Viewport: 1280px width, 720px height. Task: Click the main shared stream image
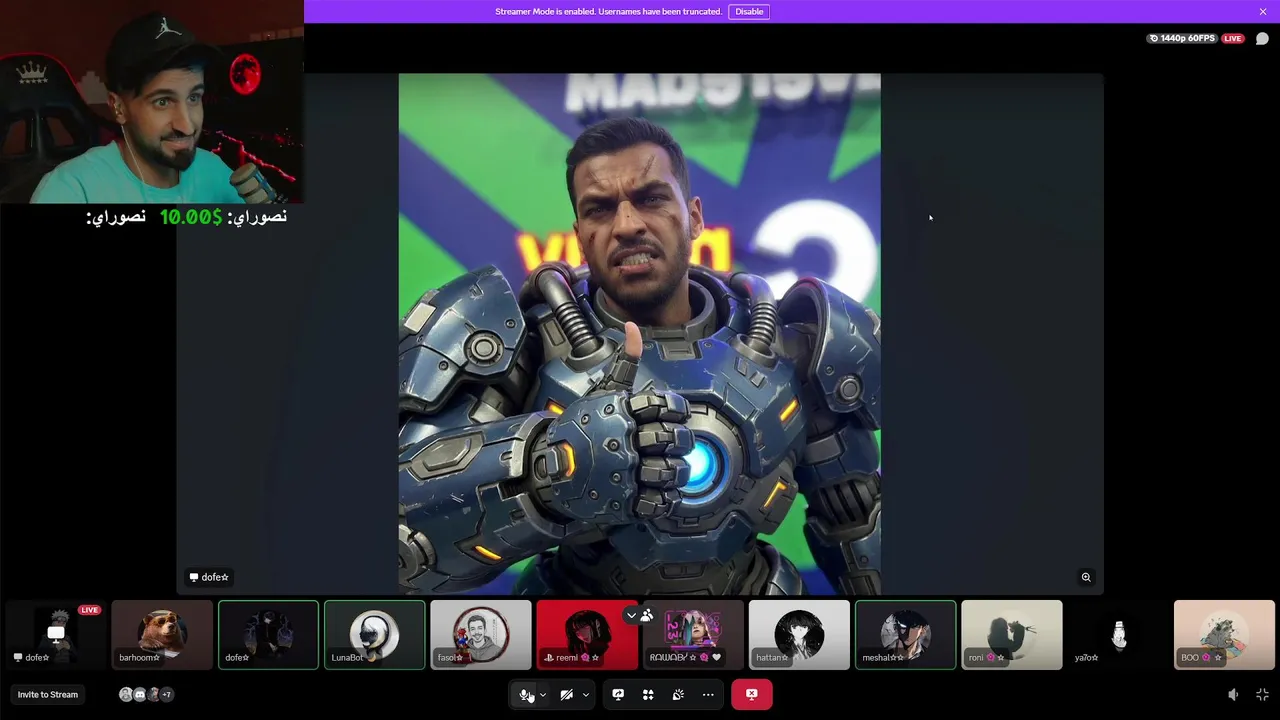coord(640,334)
